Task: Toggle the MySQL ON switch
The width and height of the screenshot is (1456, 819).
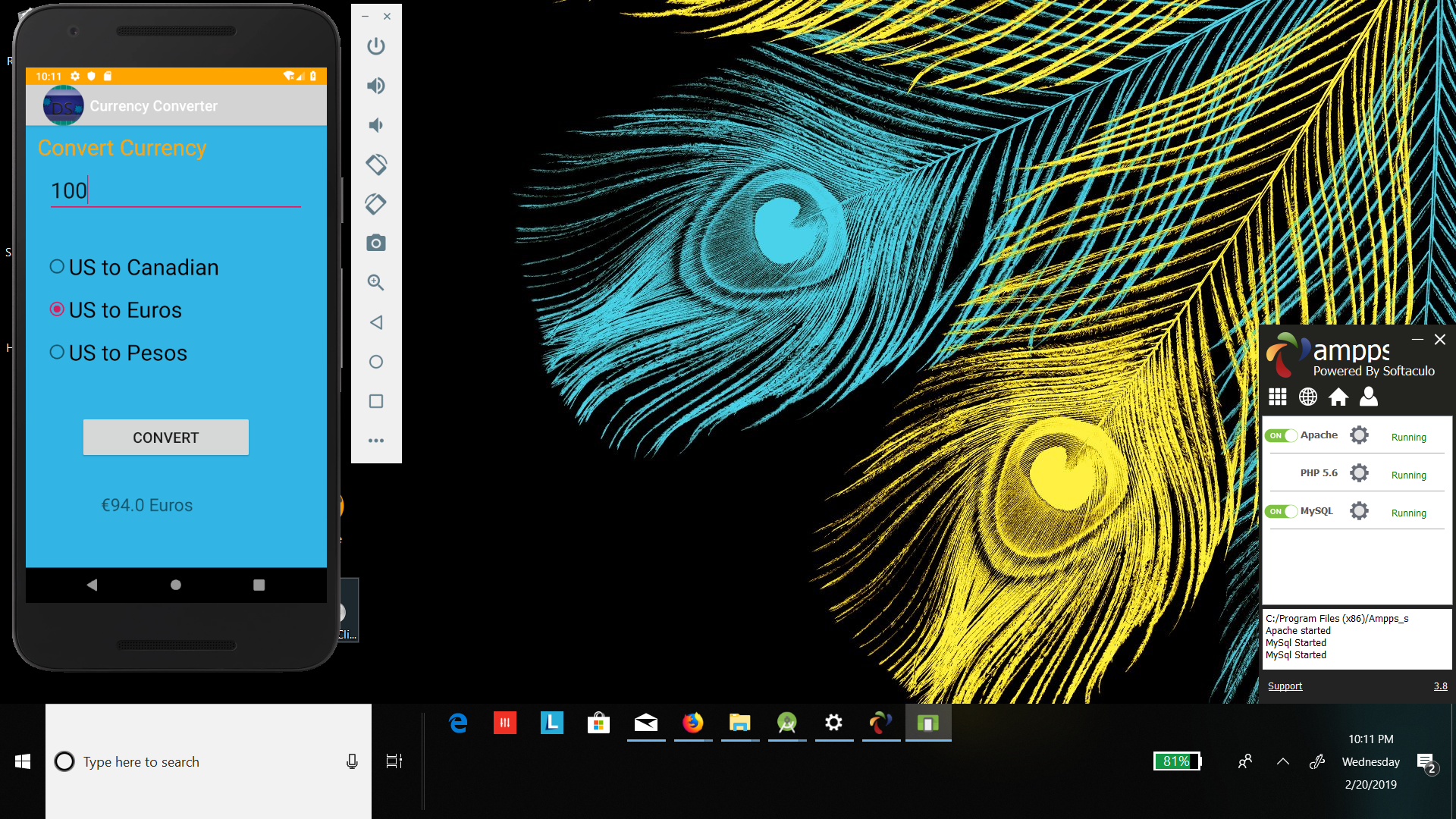Action: (x=1281, y=511)
